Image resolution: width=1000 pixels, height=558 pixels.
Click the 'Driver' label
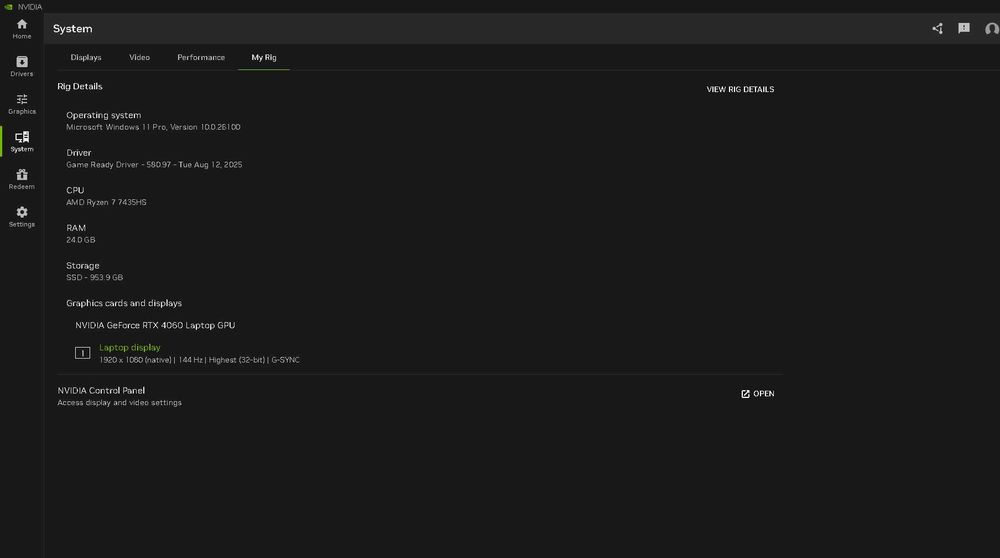[x=78, y=152]
